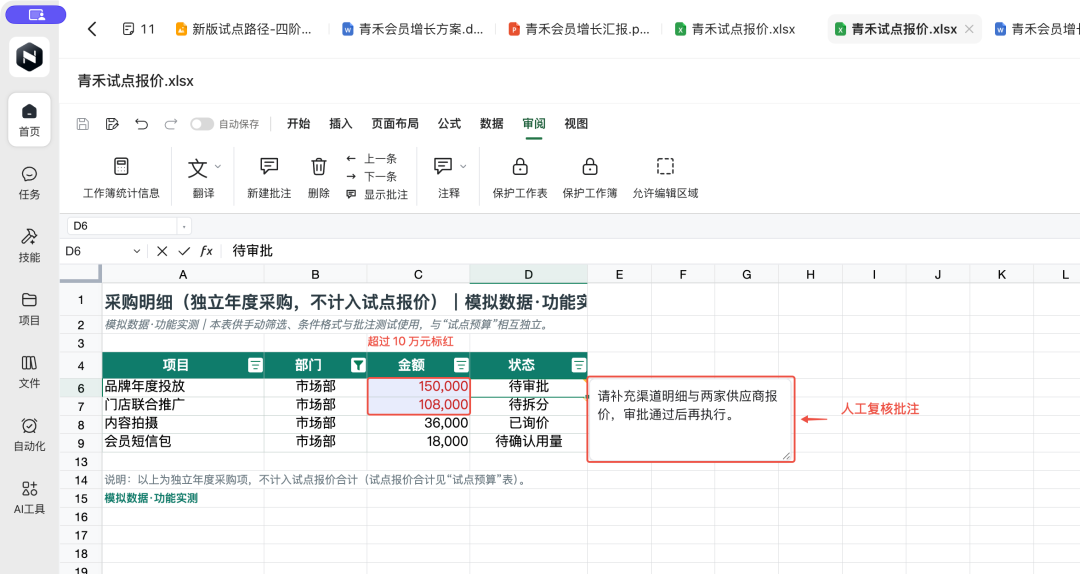Select the cell 已询价
Image resolution: width=1080 pixels, height=574 pixels.
[x=528, y=423]
